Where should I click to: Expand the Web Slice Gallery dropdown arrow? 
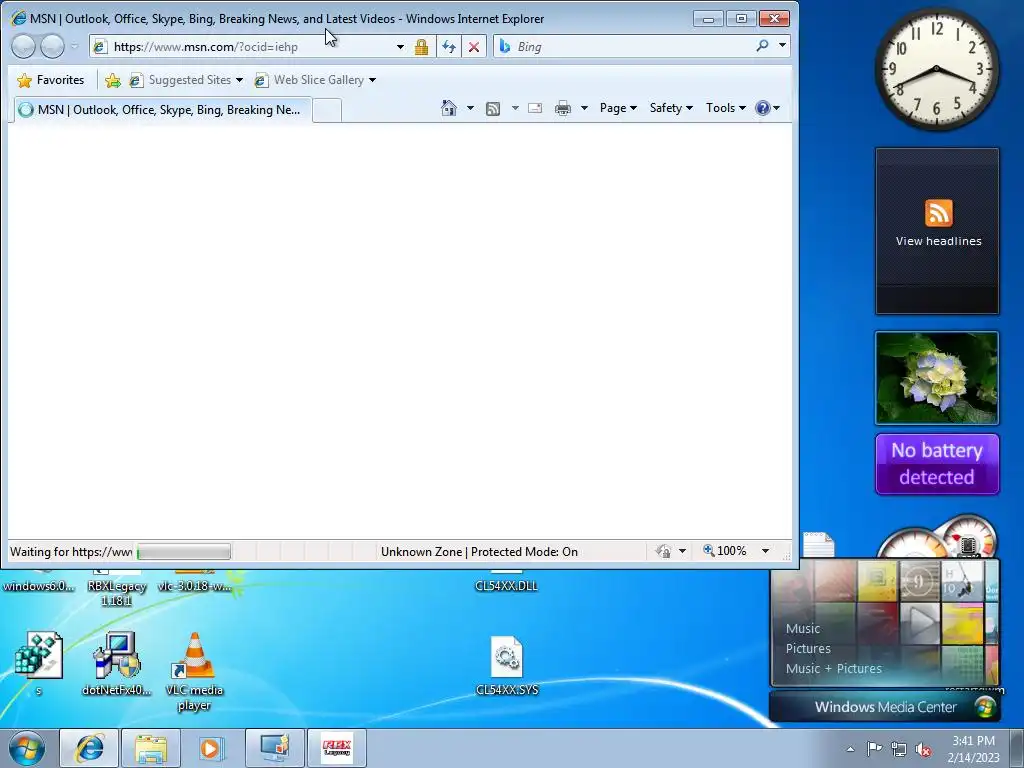tap(372, 80)
